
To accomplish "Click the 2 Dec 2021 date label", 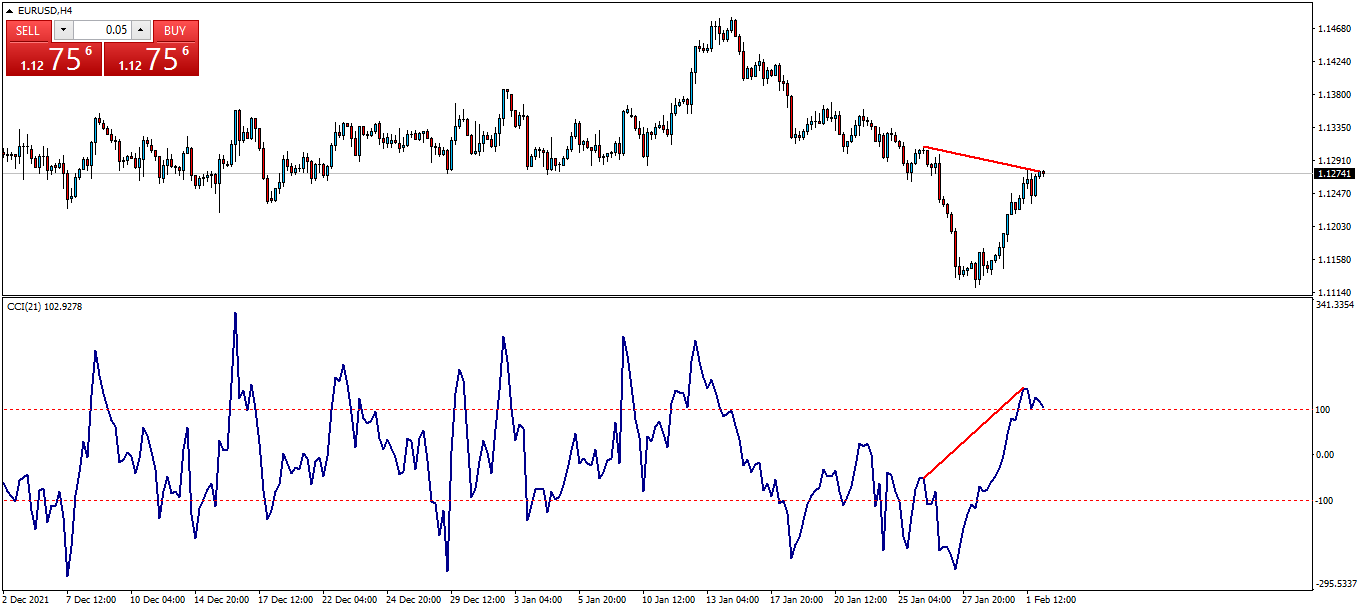I will point(25,600).
